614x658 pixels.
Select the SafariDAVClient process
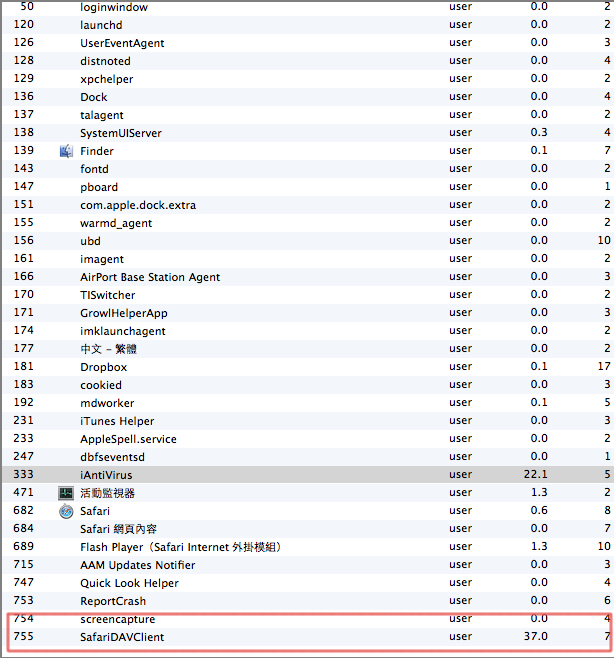click(122, 637)
